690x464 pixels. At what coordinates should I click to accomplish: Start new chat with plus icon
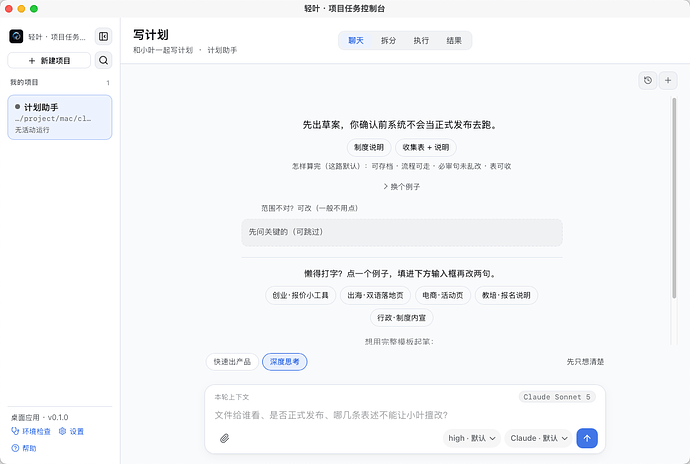coord(668,80)
